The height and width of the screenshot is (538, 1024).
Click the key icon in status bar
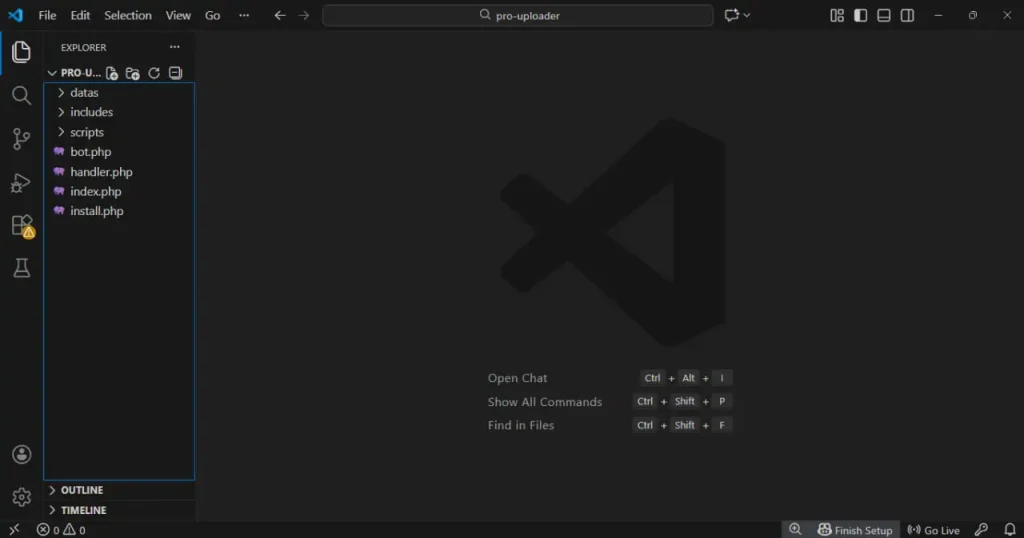point(981,530)
